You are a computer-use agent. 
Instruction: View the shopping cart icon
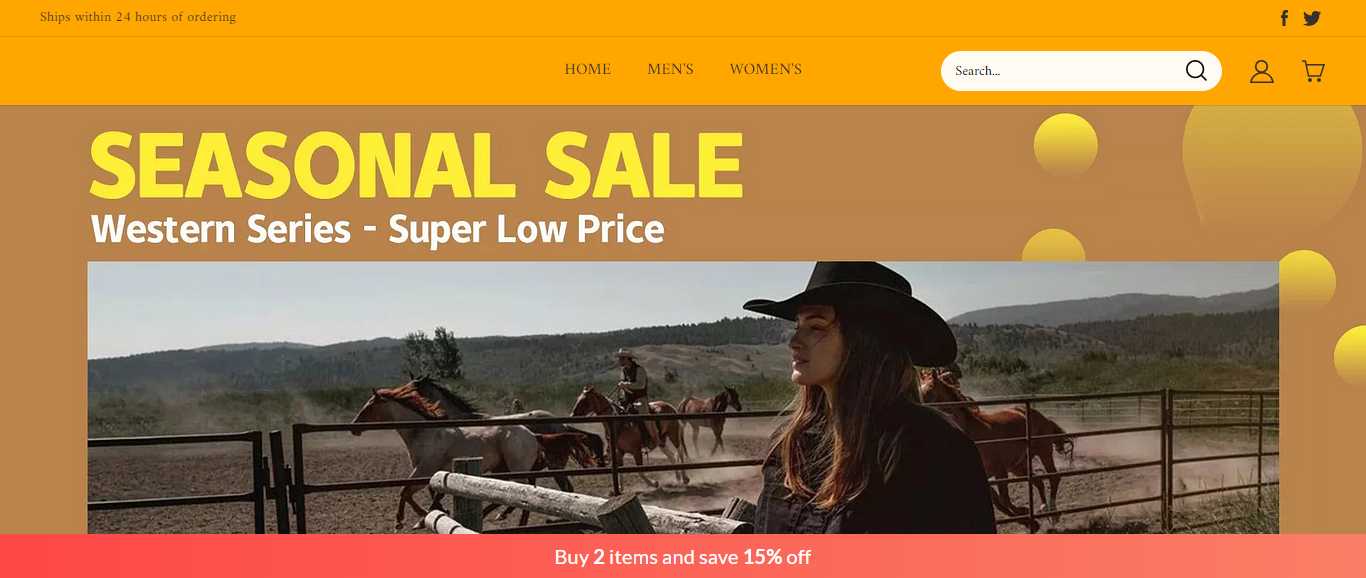[1313, 71]
